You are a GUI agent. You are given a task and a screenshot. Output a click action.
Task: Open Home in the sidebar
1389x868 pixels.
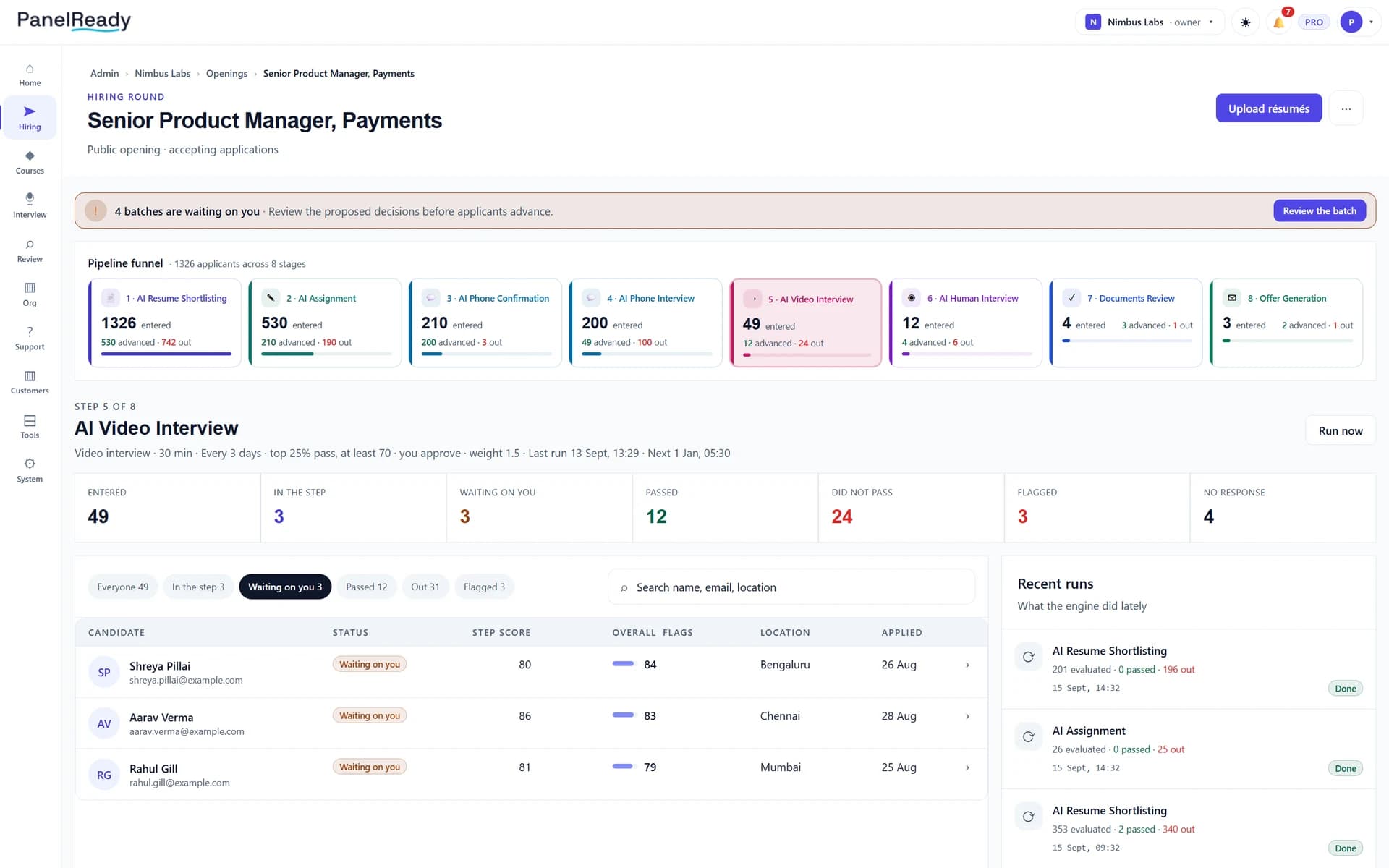30,75
